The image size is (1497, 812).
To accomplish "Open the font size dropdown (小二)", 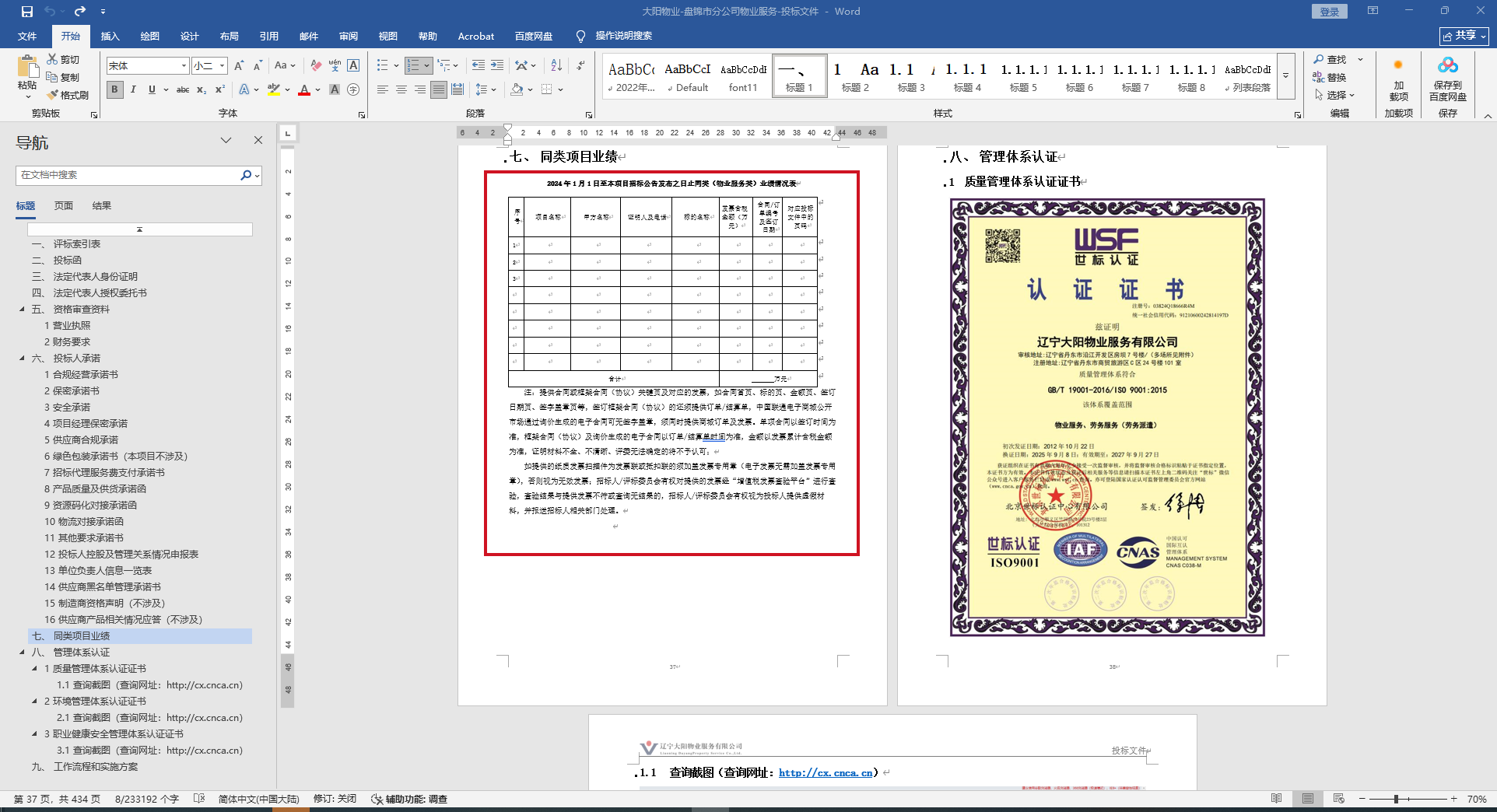I will 223,65.
